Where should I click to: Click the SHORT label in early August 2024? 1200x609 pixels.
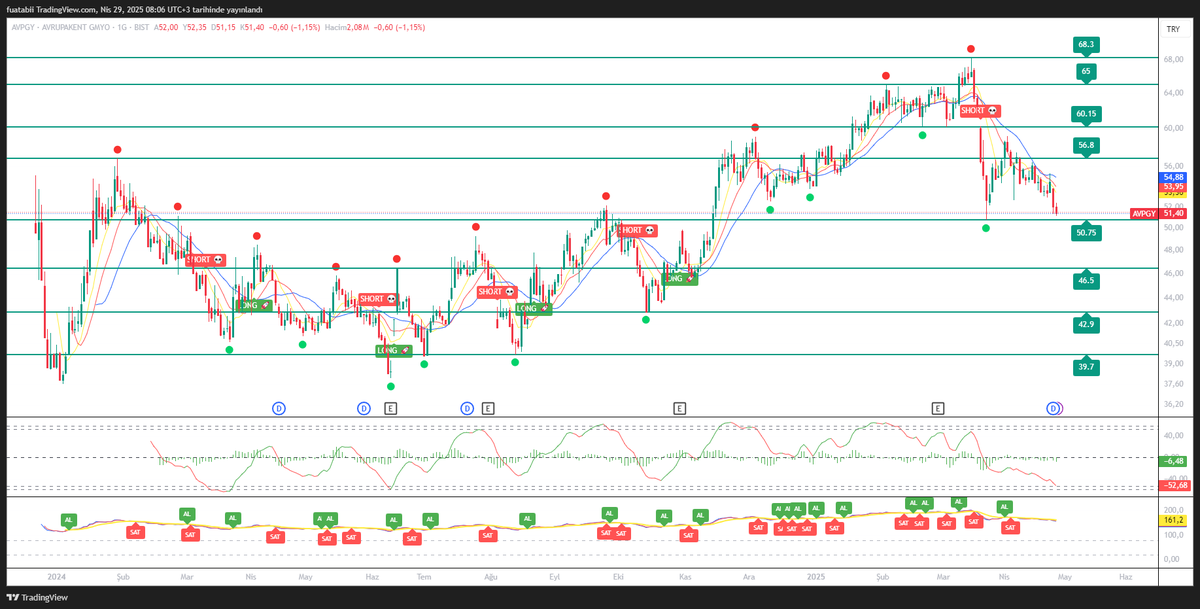496,292
